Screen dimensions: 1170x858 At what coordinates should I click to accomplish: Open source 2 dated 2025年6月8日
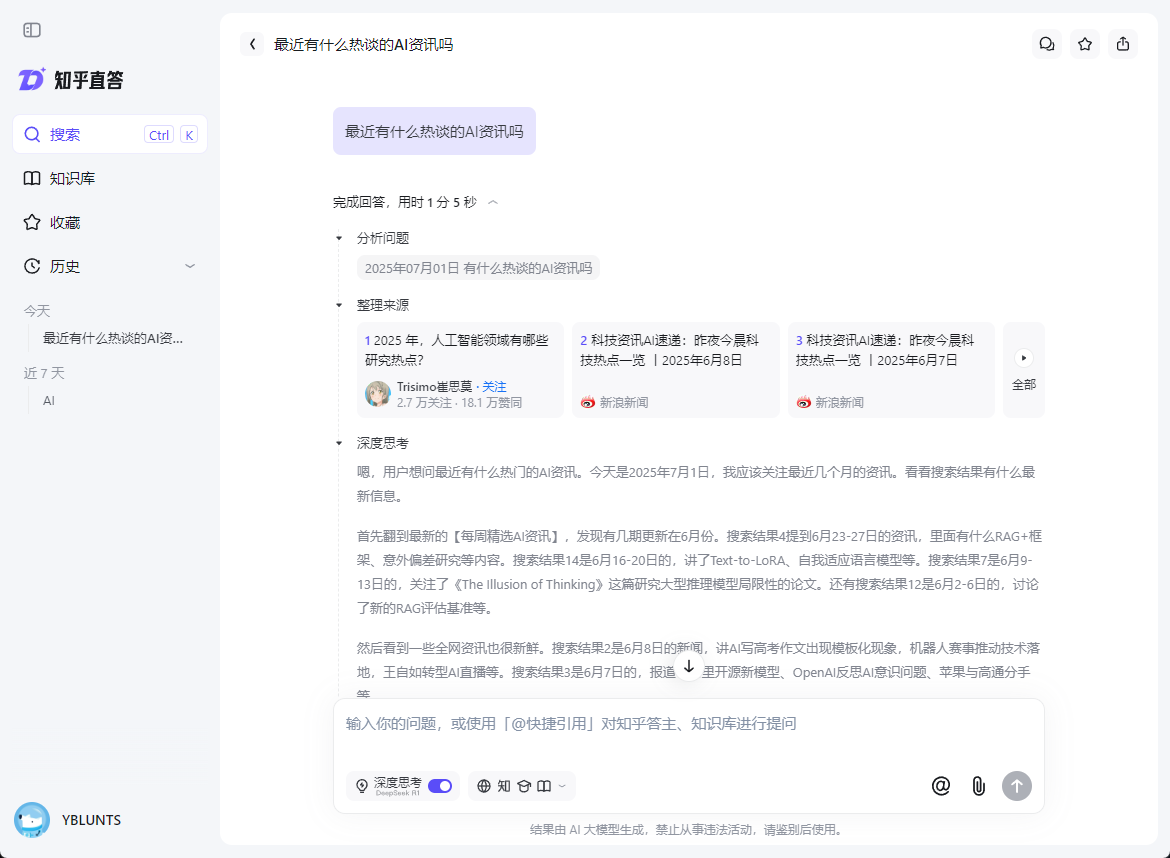pos(675,370)
